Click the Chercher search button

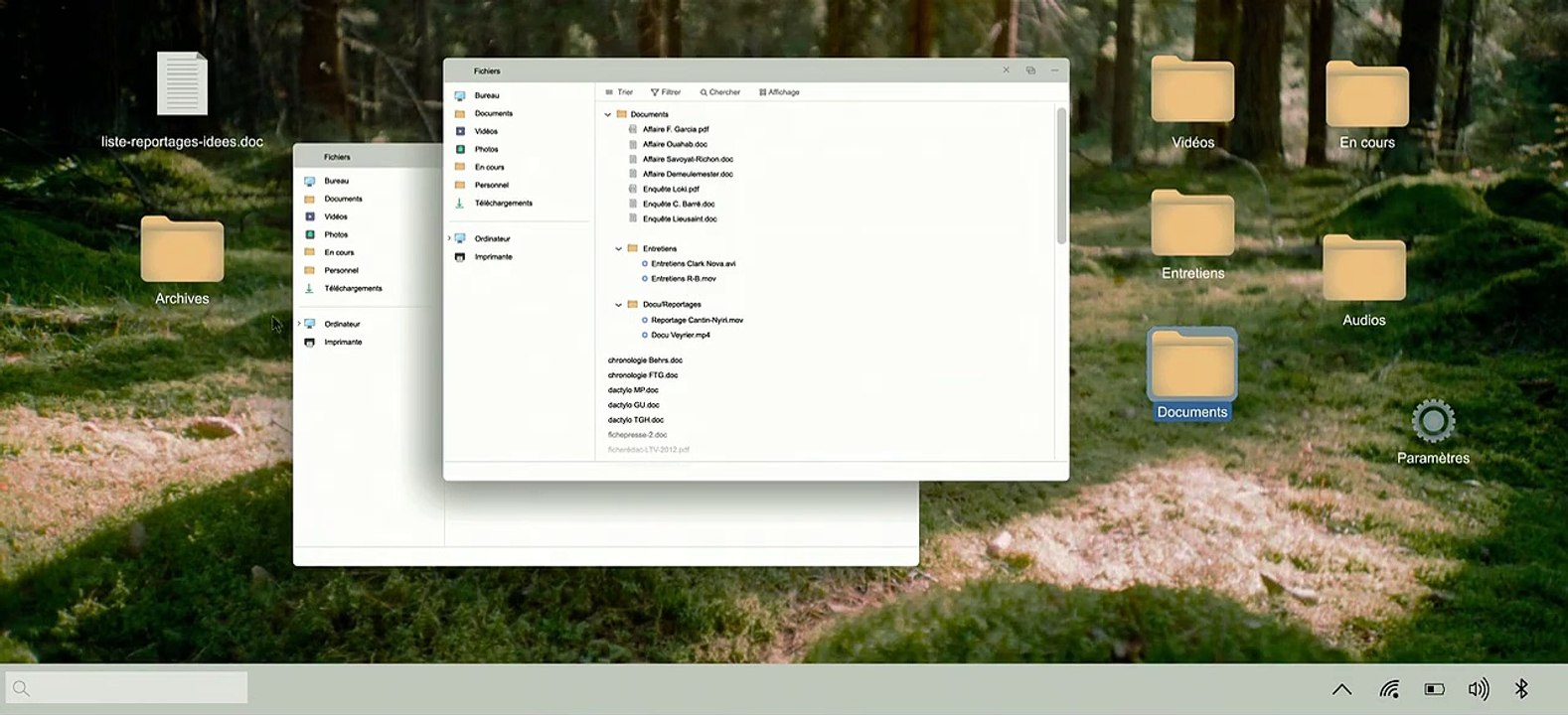point(720,92)
